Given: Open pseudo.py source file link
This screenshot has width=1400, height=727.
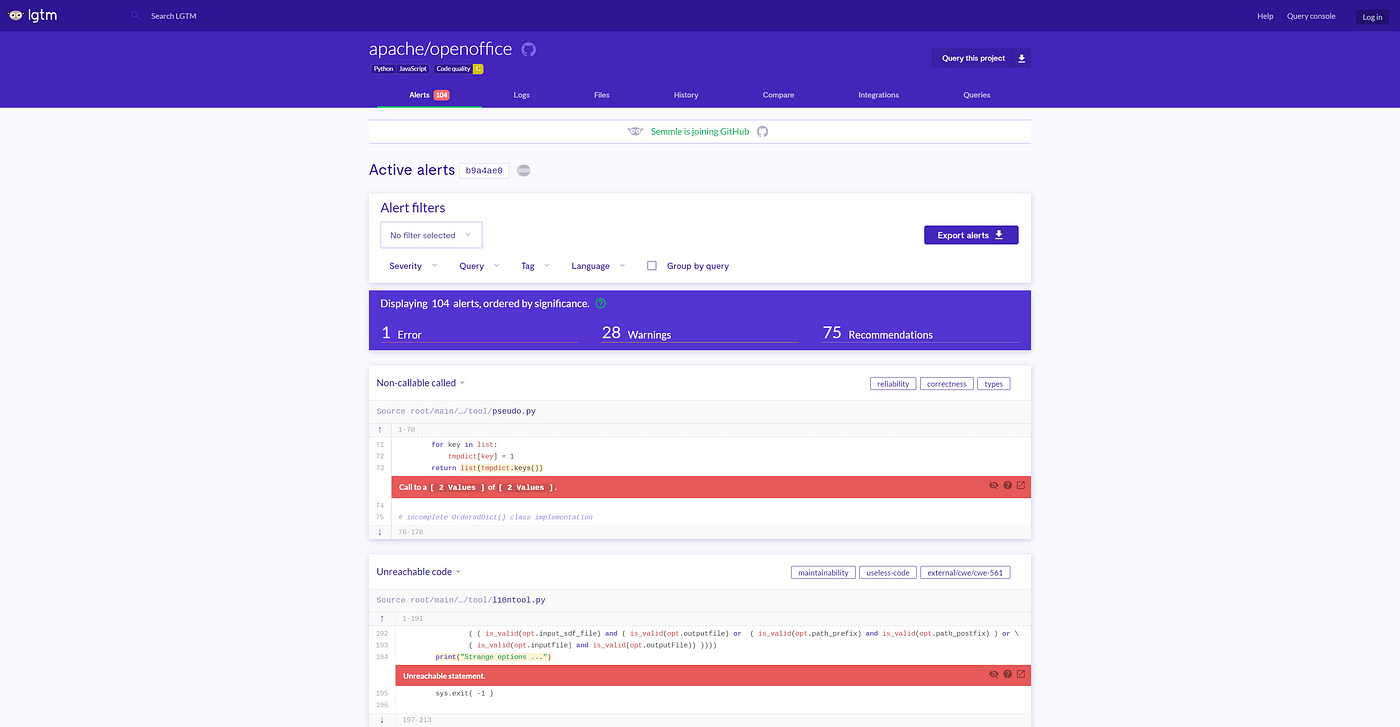Looking at the screenshot, I should [x=515, y=411].
